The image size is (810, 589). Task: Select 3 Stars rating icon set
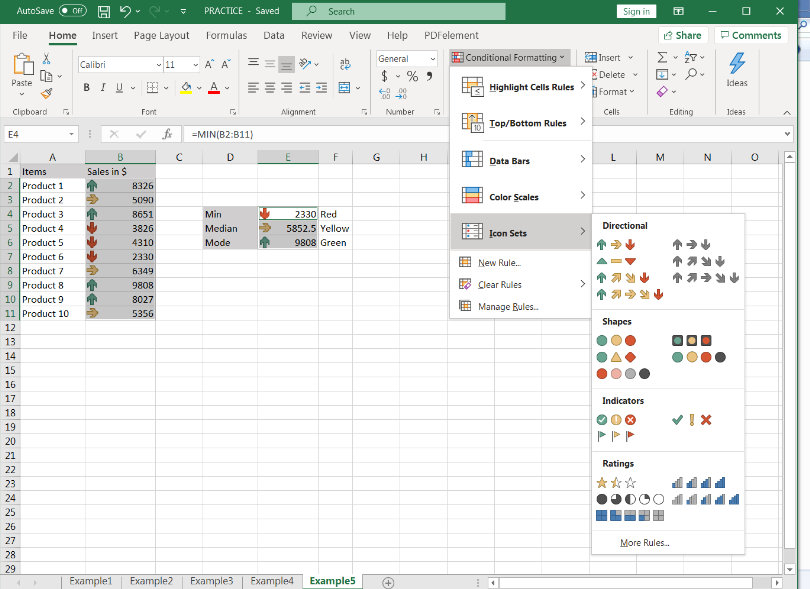(616, 483)
